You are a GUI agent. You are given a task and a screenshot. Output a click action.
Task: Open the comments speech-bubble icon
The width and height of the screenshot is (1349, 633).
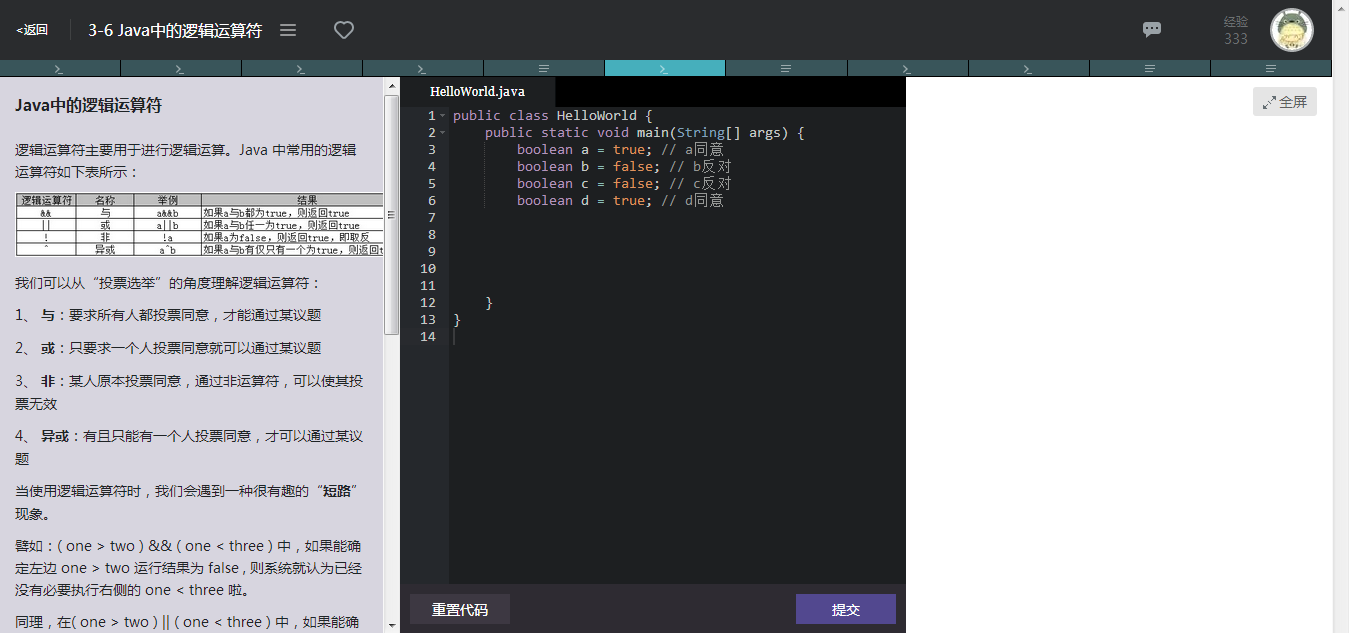[x=1152, y=30]
